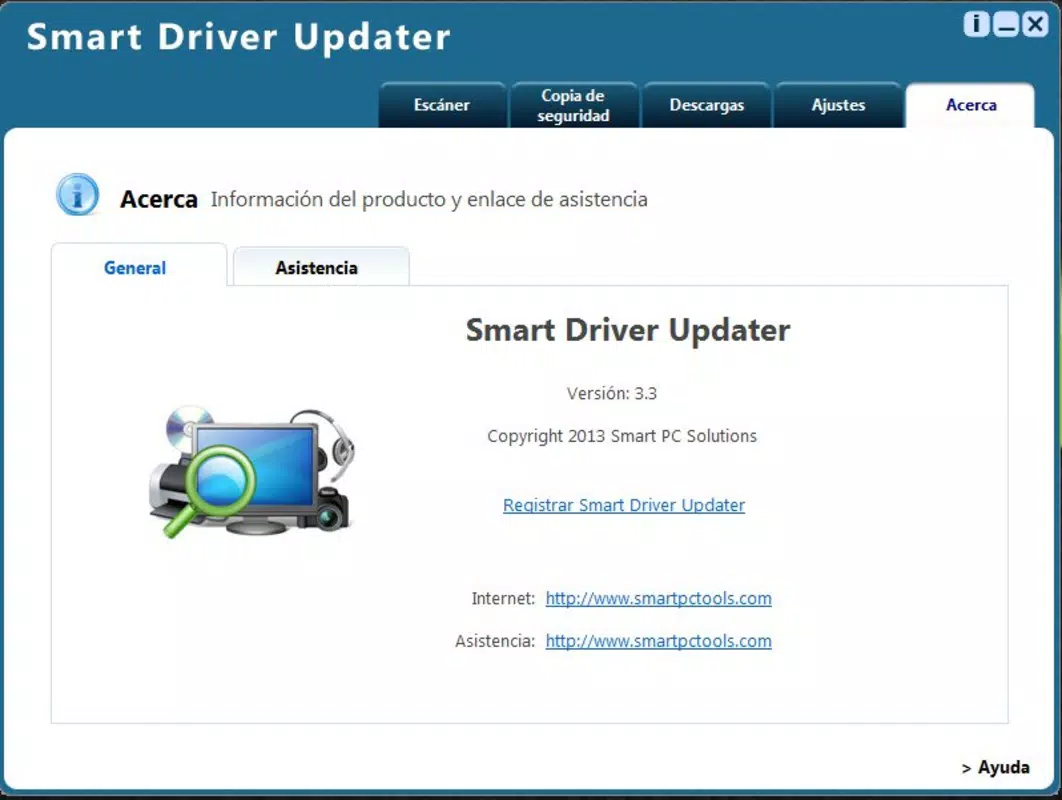This screenshot has height=800, width=1062.
Task: Switch to the Asistencia sub-tab
Action: (321, 267)
